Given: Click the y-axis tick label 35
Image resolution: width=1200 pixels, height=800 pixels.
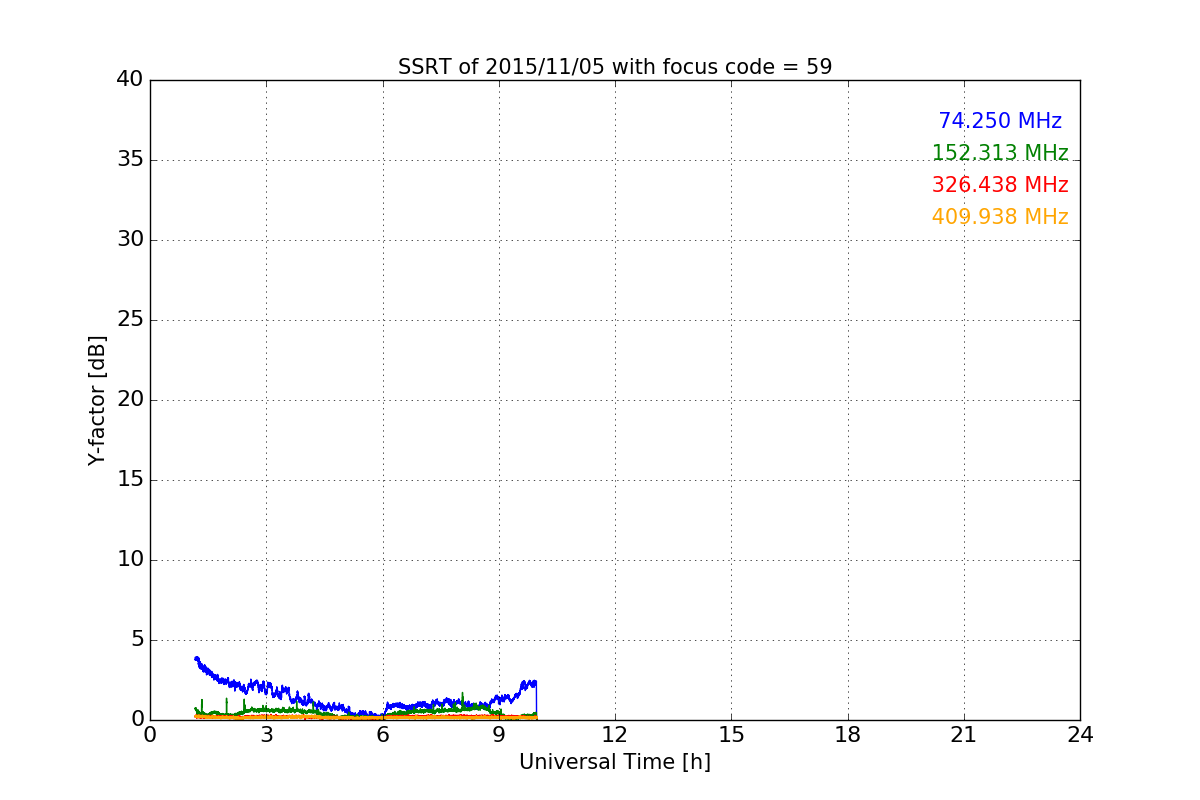Looking at the screenshot, I should coord(130,160).
